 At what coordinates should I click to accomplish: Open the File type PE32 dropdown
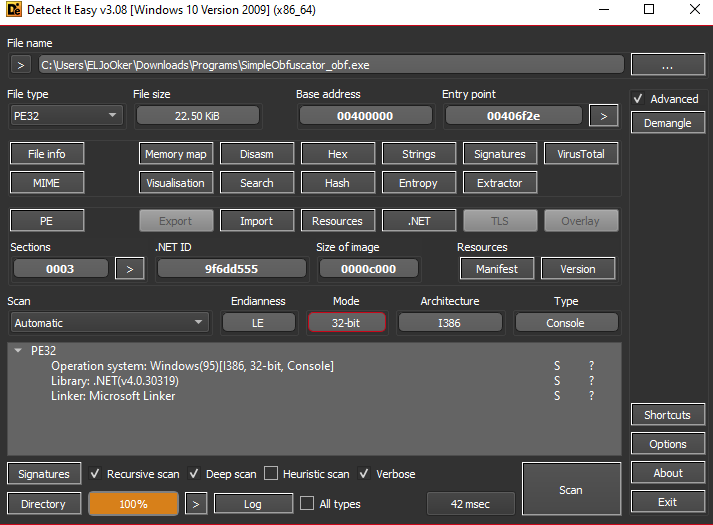pyautogui.click(x=65, y=116)
